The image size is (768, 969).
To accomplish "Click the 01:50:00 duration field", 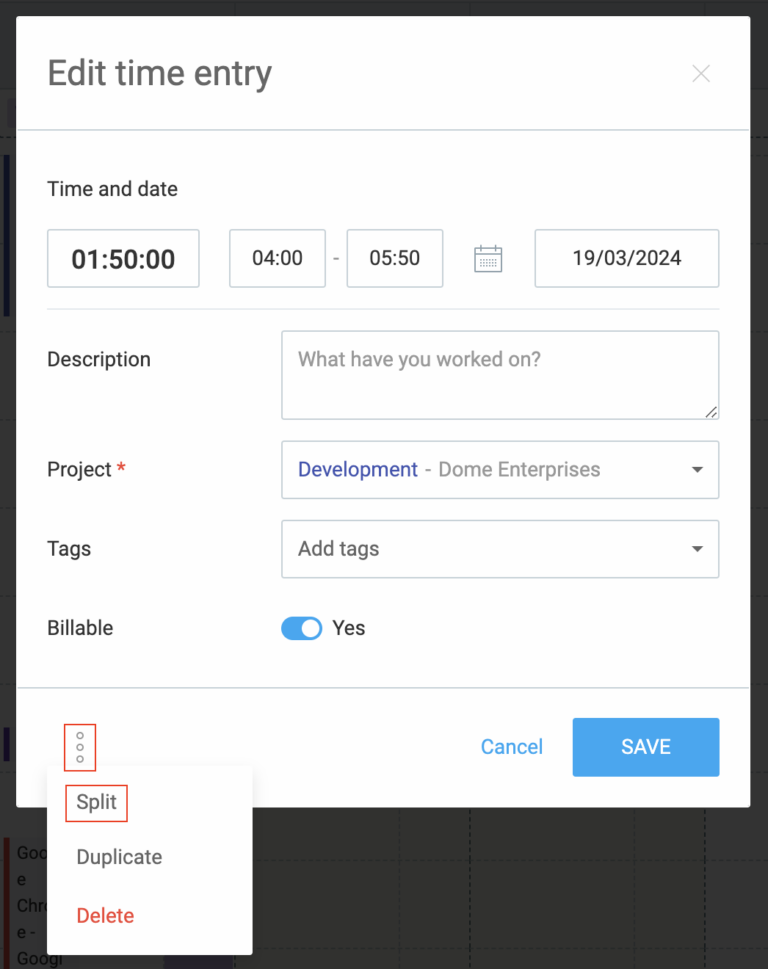I will [x=123, y=259].
